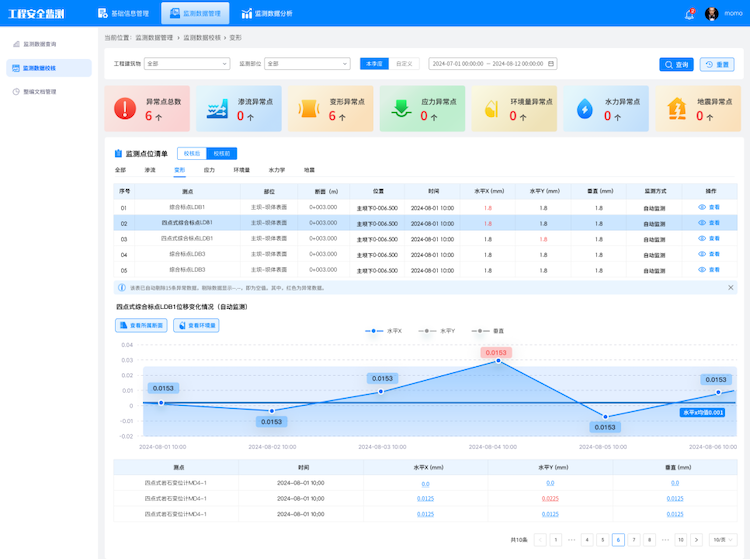Switch the time range to 自定义

coord(404,64)
